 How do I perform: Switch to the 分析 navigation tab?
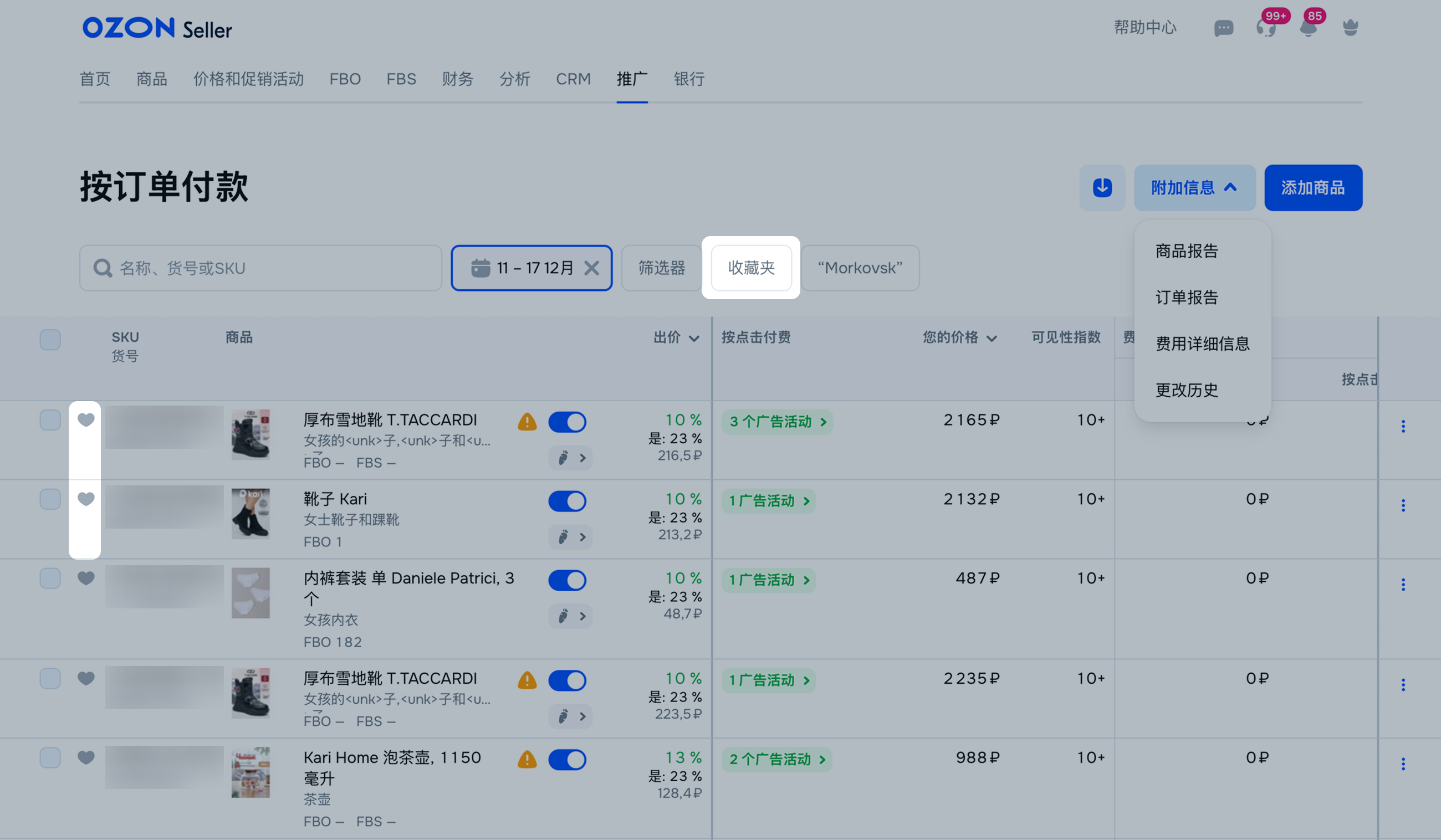pyautogui.click(x=514, y=79)
